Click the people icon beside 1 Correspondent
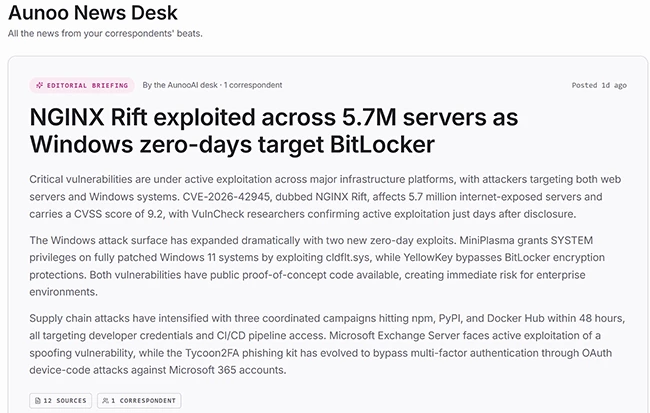Screen dimensions: 650x413 pyautogui.click(x=105, y=401)
